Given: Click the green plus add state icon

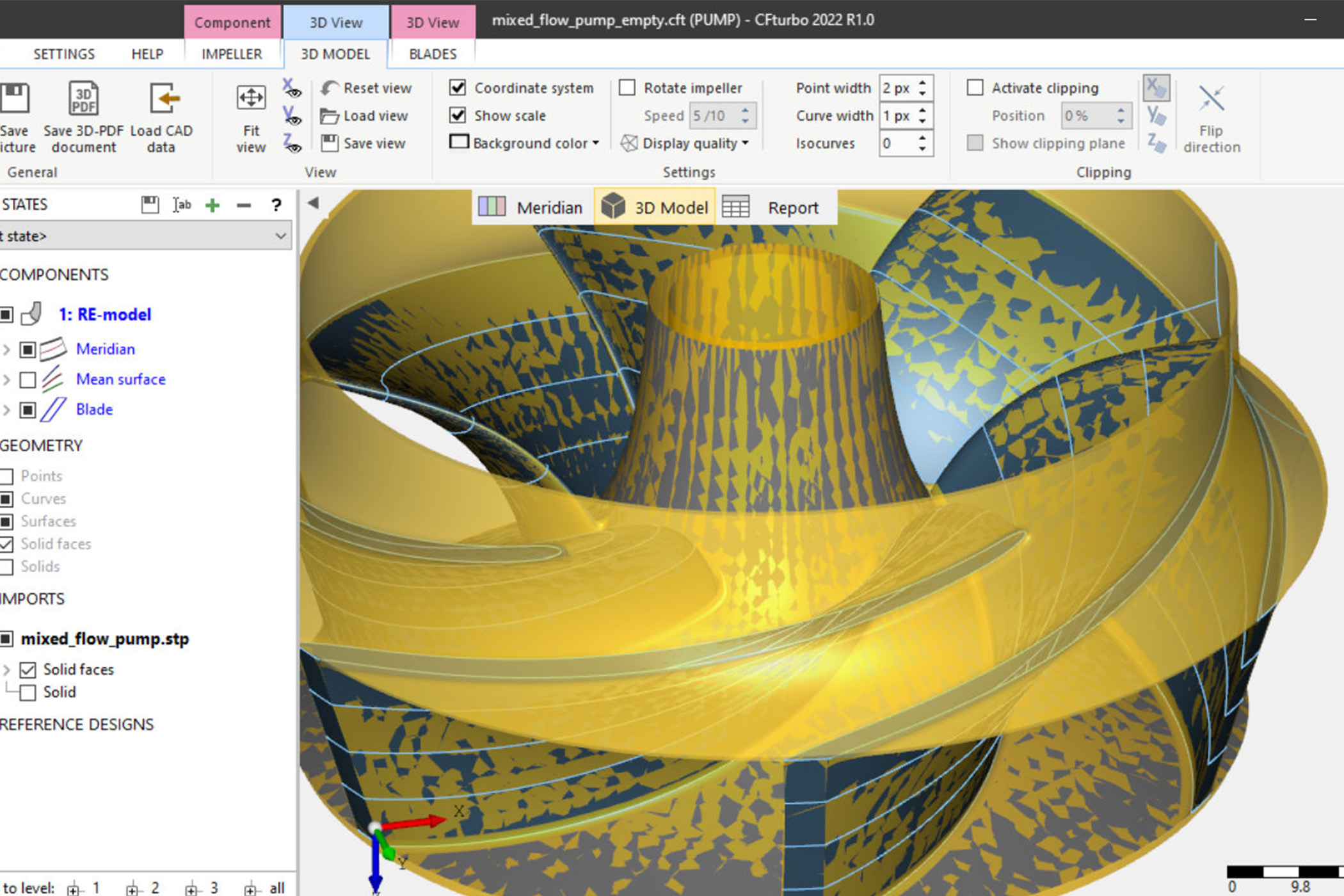Looking at the screenshot, I should pyautogui.click(x=212, y=205).
